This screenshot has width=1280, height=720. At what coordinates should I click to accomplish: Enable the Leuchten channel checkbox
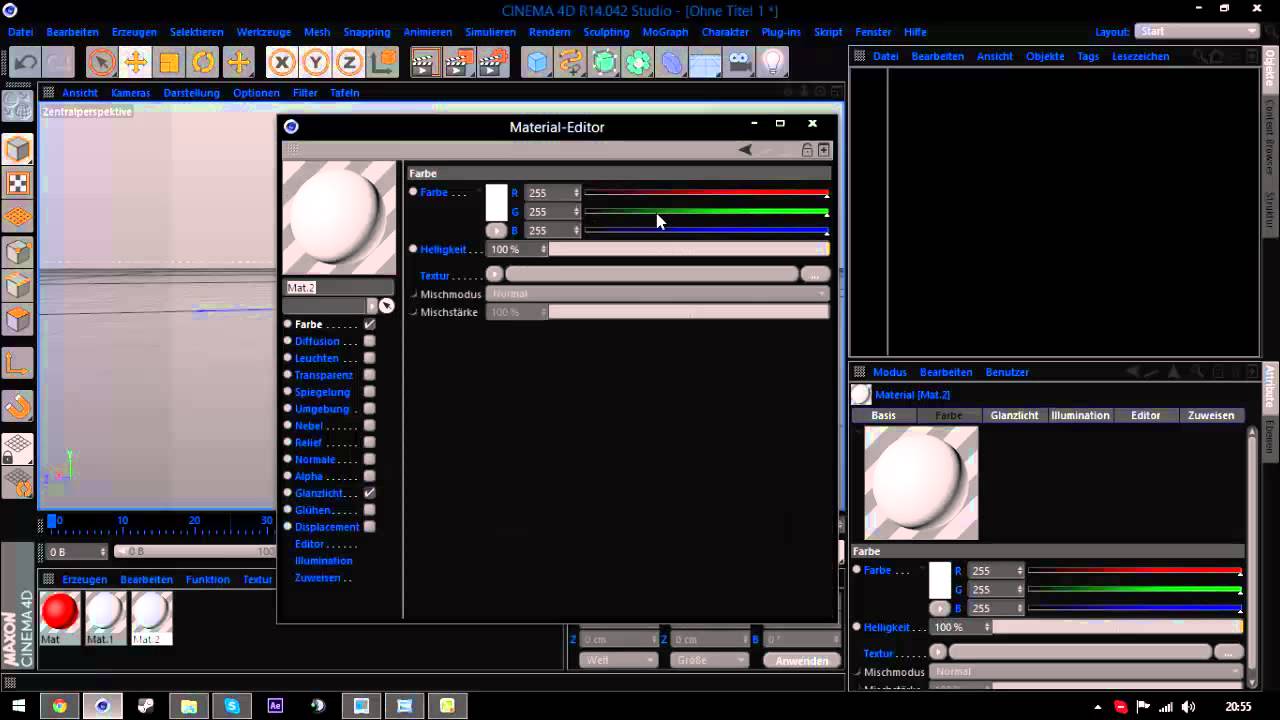tap(370, 358)
